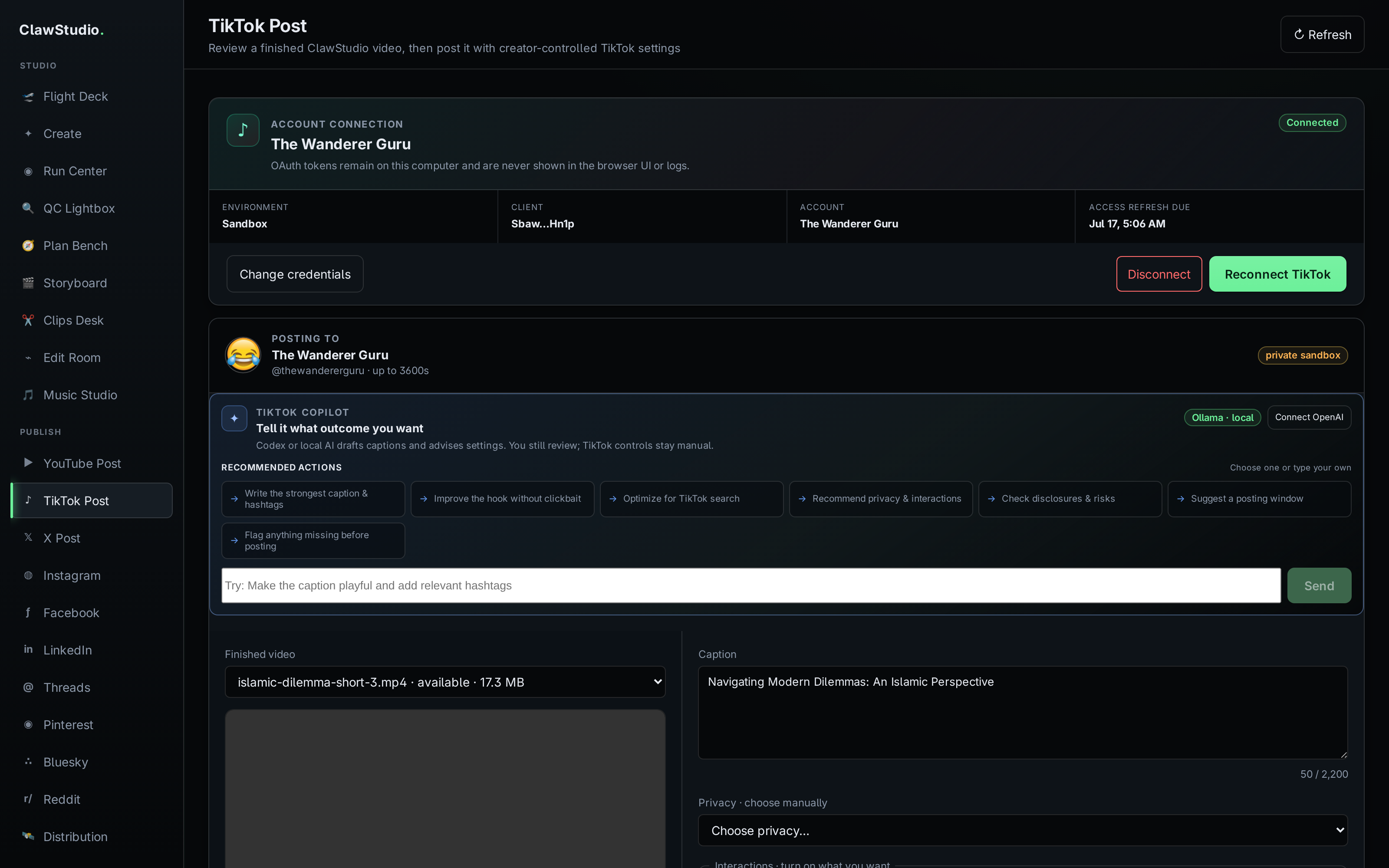
Task: Click the Sbaw...Hn1p client value
Action: point(543,224)
